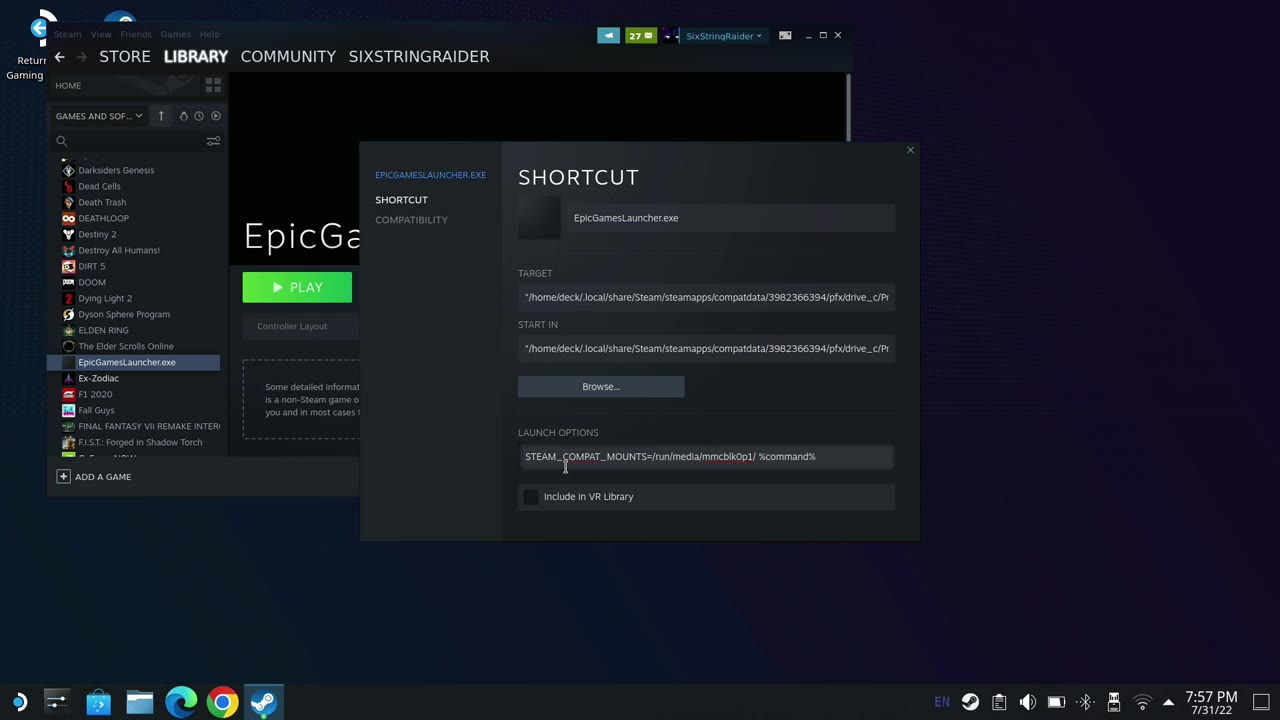Click the library search magnifier icon
The width and height of the screenshot is (1280, 720).
click(x=62, y=141)
